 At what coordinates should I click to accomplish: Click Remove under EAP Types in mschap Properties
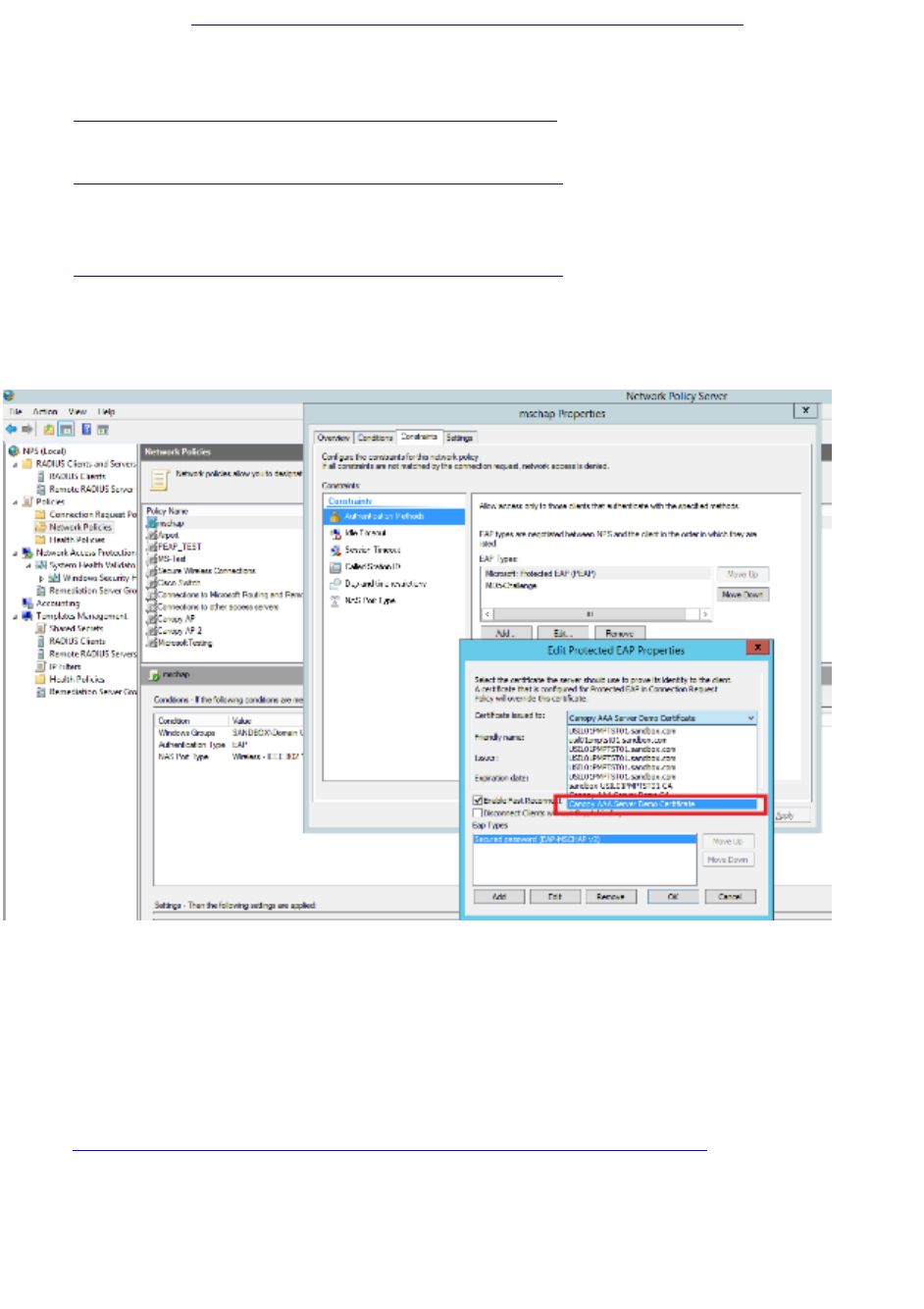point(620,634)
